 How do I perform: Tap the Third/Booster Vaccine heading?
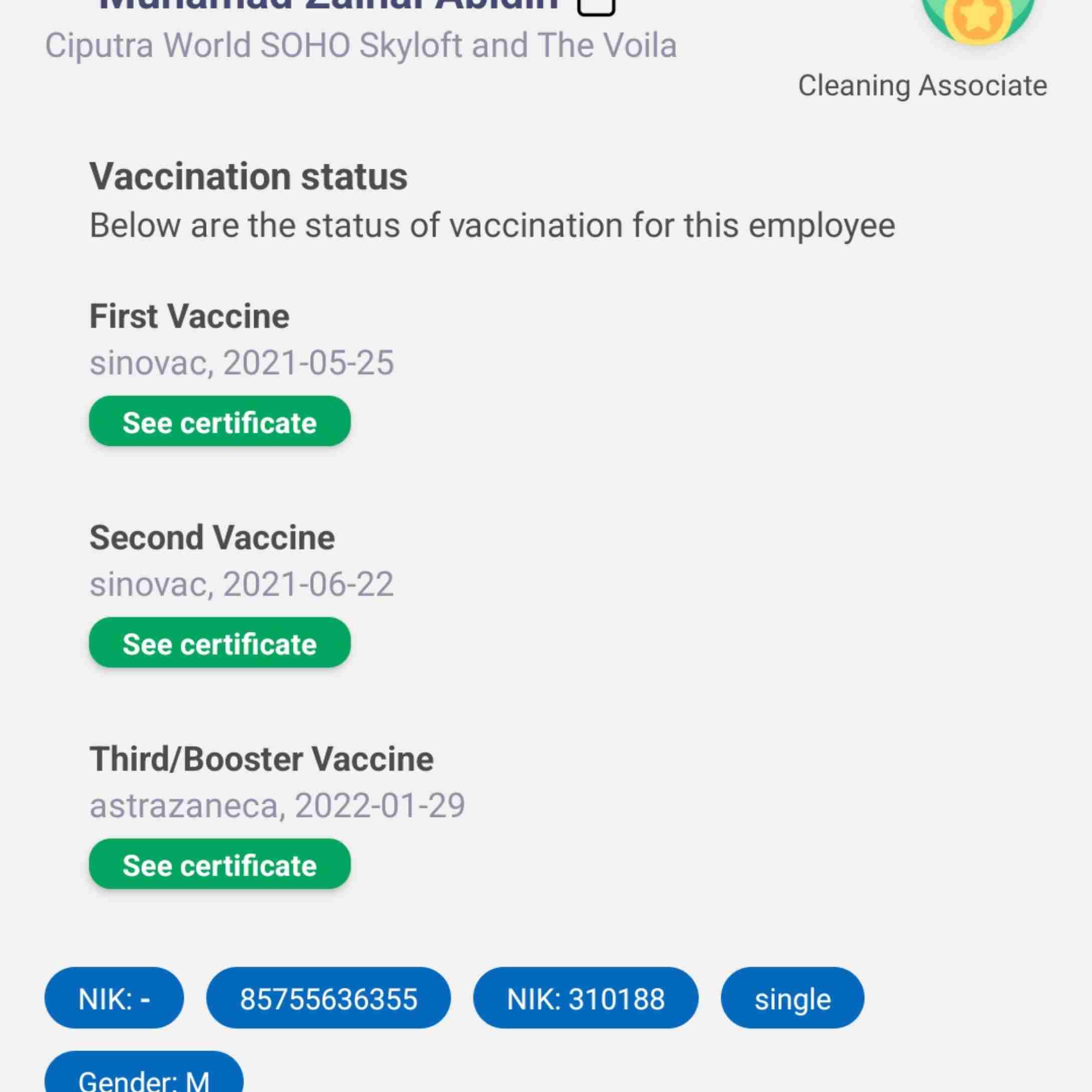pyautogui.click(x=262, y=759)
